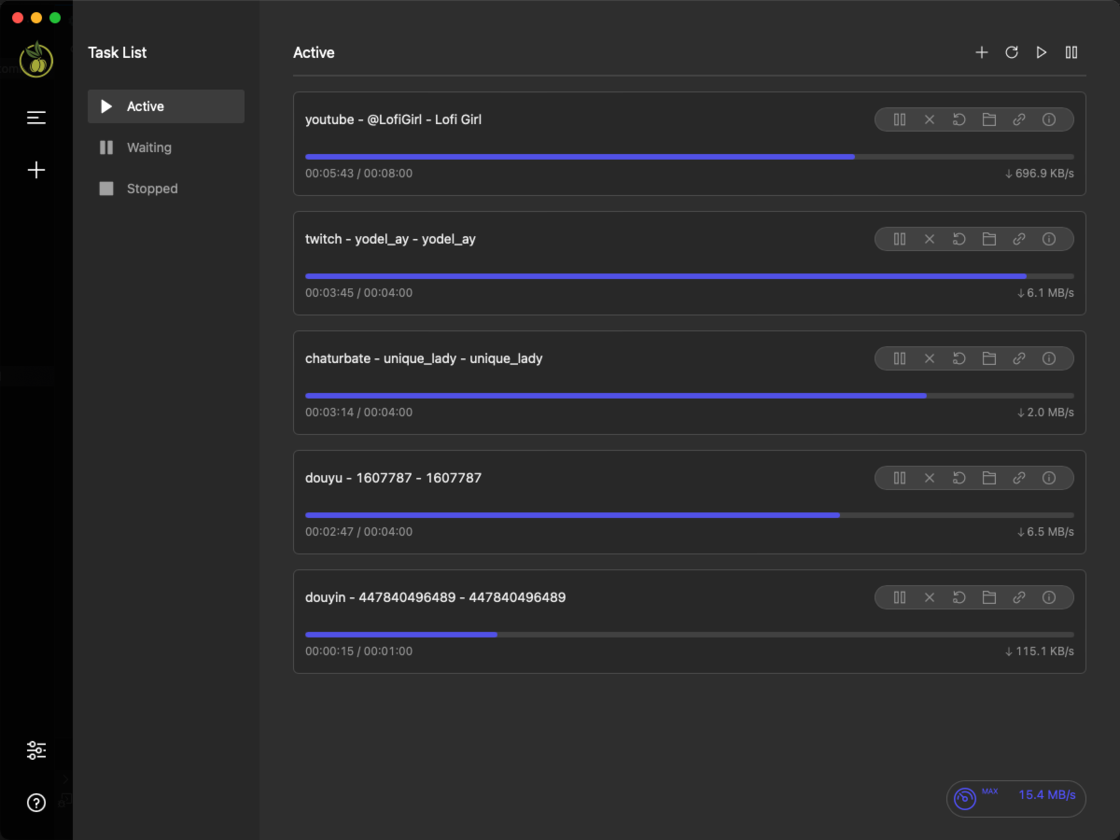The height and width of the screenshot is (840, 1120).
Task: Open the help question mark icon
Action: point(36,802)
